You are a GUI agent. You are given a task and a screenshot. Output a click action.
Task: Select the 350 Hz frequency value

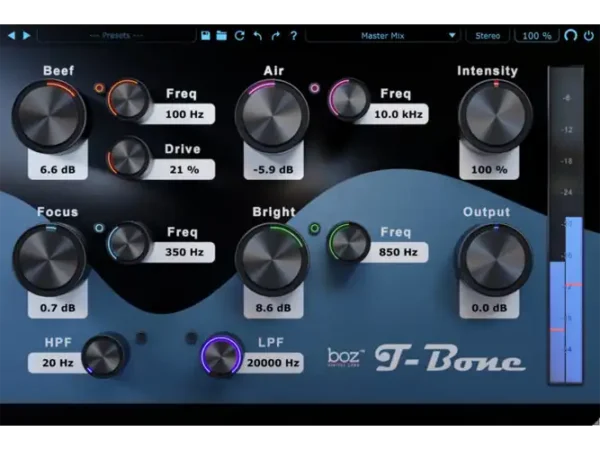pyautogui.click(x=184, y=252)
